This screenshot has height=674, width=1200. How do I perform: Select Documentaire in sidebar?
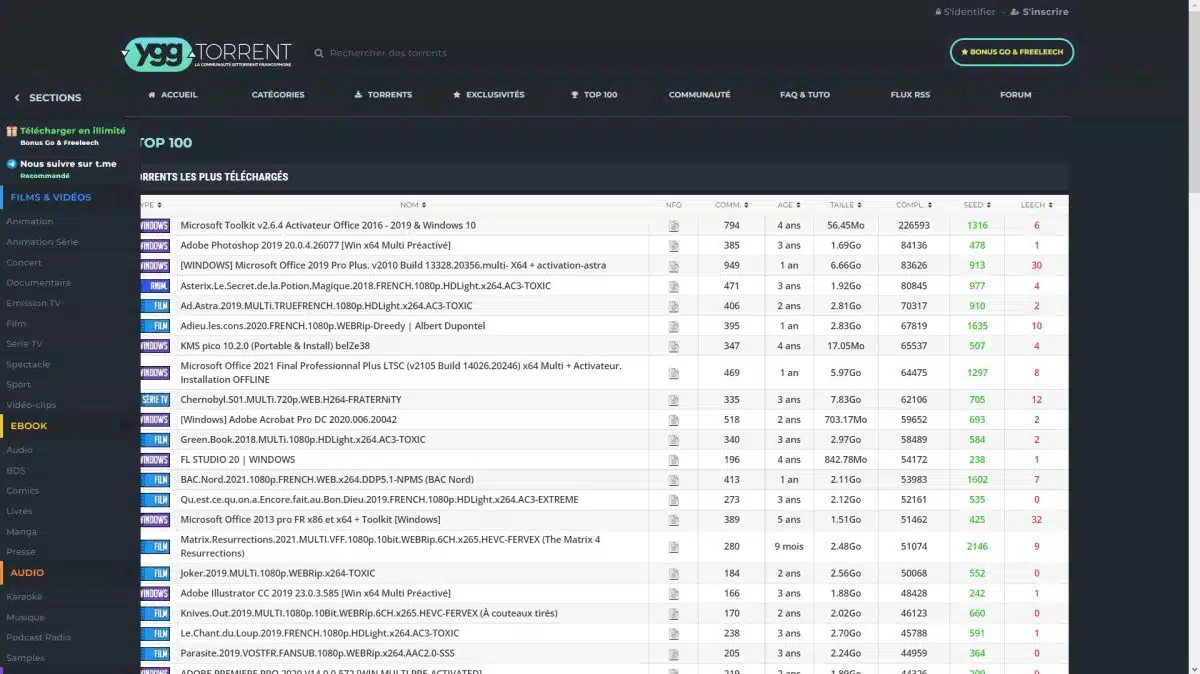click(38, 283)
